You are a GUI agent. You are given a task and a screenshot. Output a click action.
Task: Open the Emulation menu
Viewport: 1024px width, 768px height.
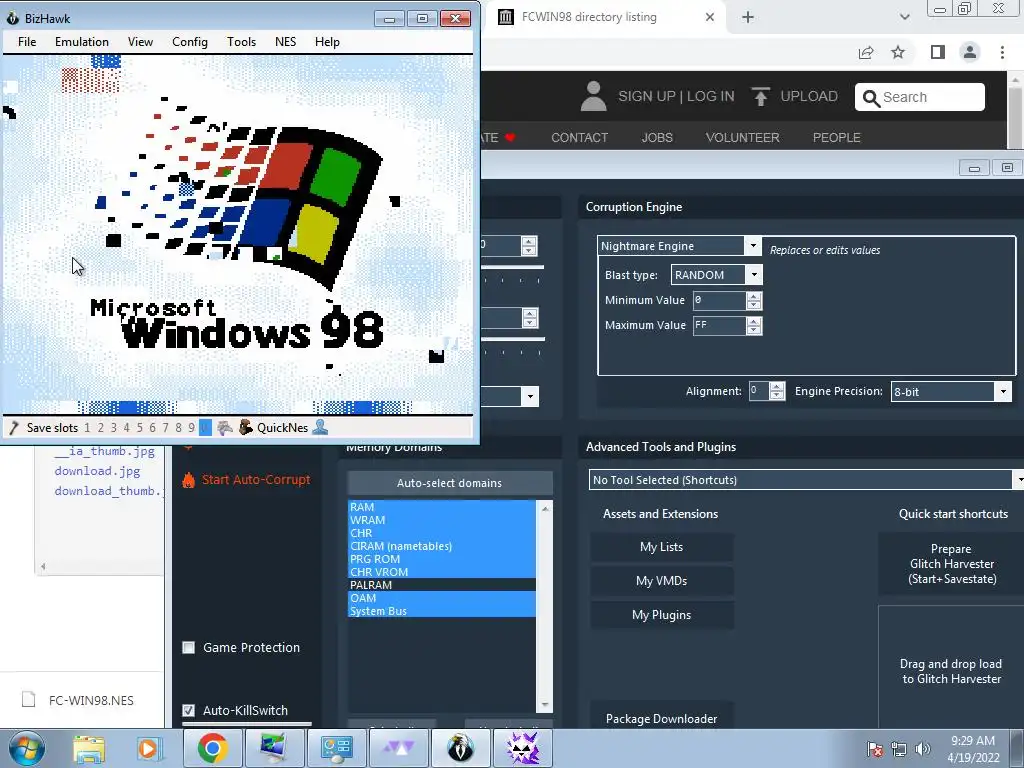tap(82, 42)
